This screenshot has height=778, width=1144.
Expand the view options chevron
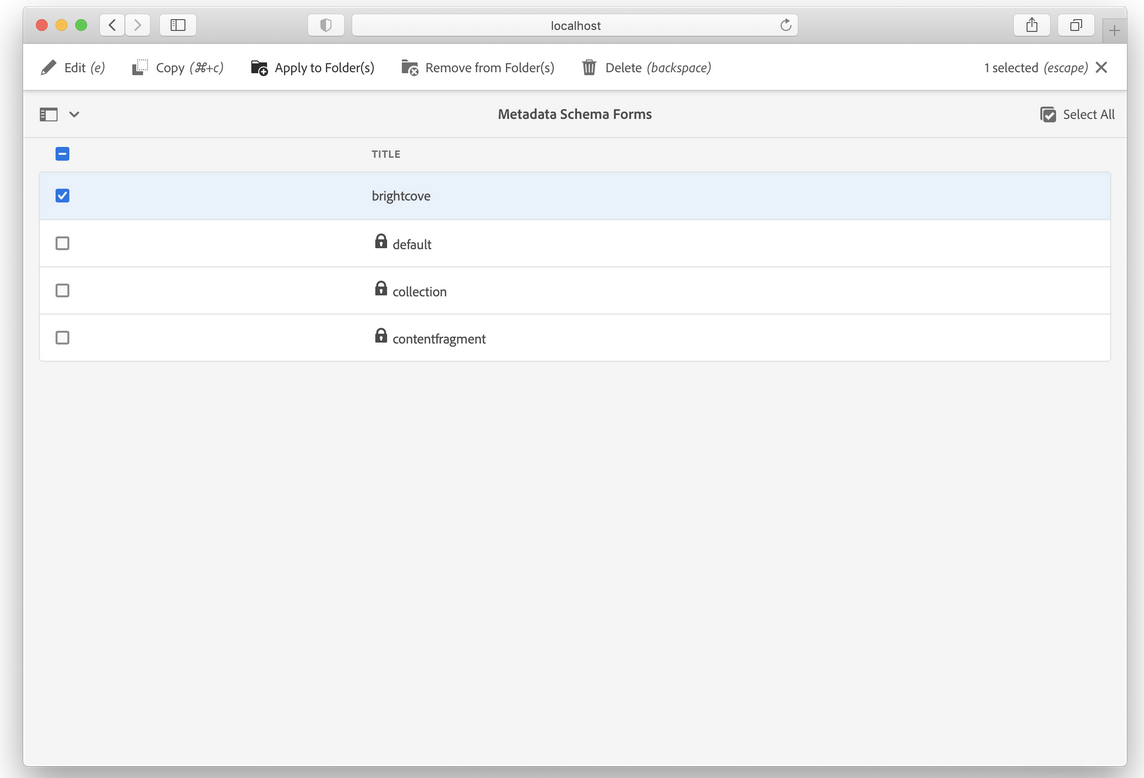[x=74, y=114]
